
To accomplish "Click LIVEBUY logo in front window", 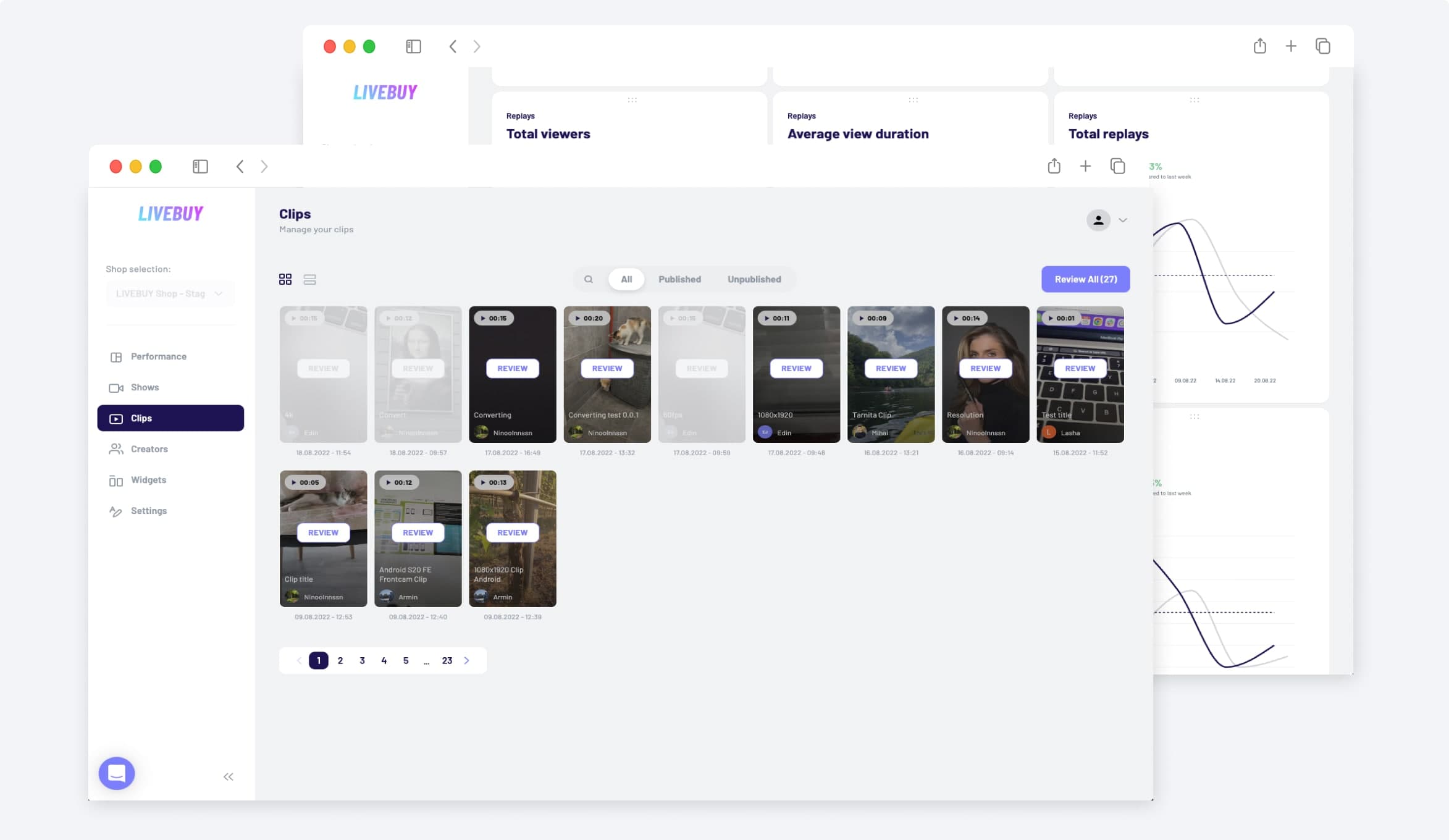I will click(x=170, y=214).
